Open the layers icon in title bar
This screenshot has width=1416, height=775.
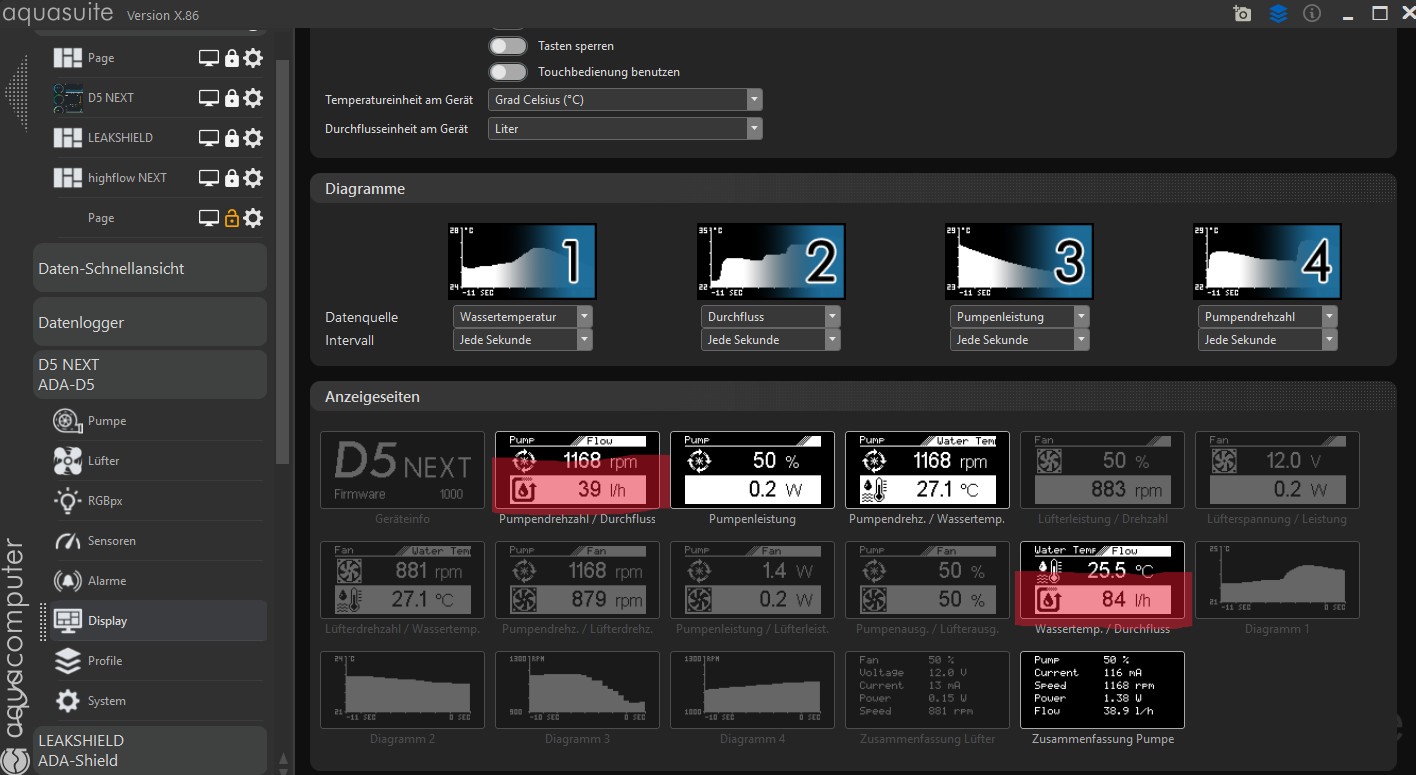tap(1278, 14)
